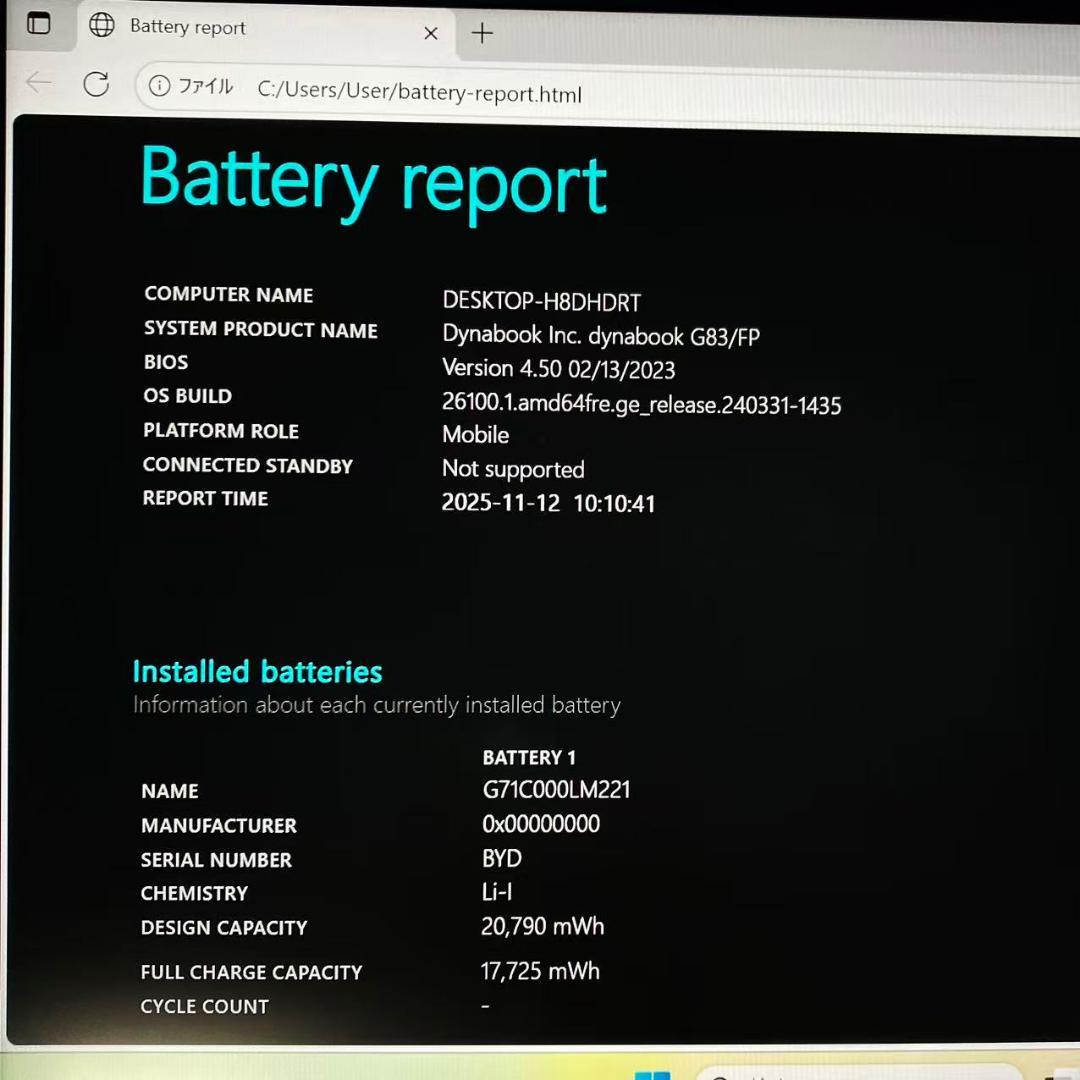Click the address bar showing battery-report.html path
This screenshot has width=1080, height=1080.
(x=419, y=93)
